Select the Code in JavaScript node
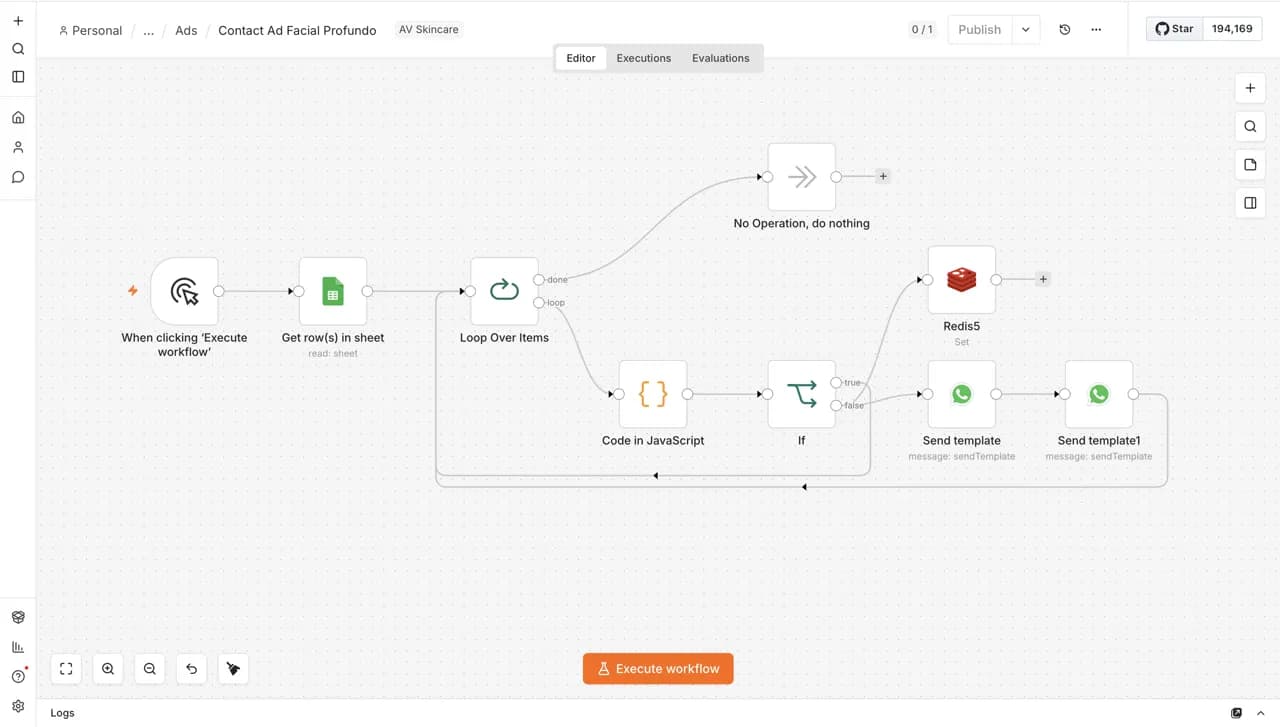The width and height of the screenshot is (1280, 727). click(653, 394)
